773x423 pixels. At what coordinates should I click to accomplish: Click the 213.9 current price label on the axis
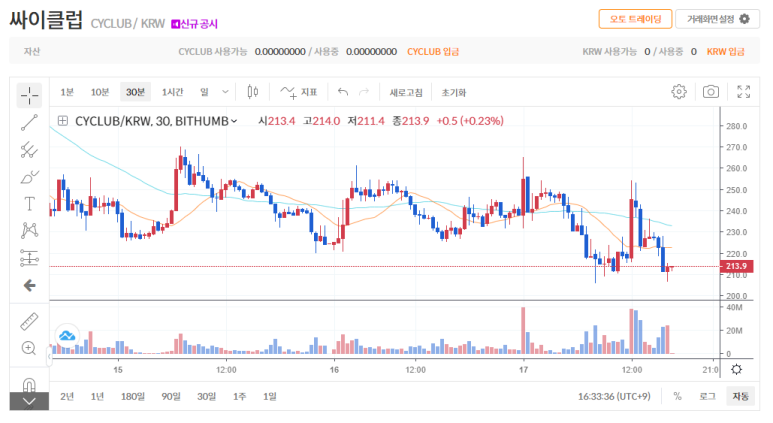click(x=736, y=266)
